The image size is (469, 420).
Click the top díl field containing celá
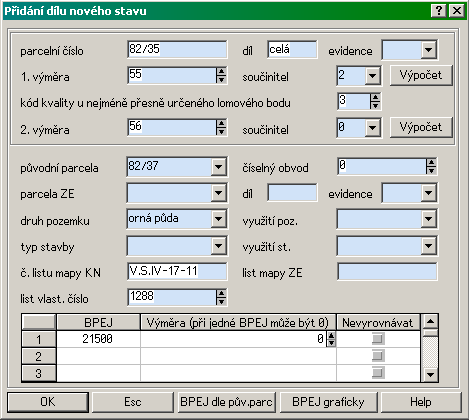(x=292, y=49)
